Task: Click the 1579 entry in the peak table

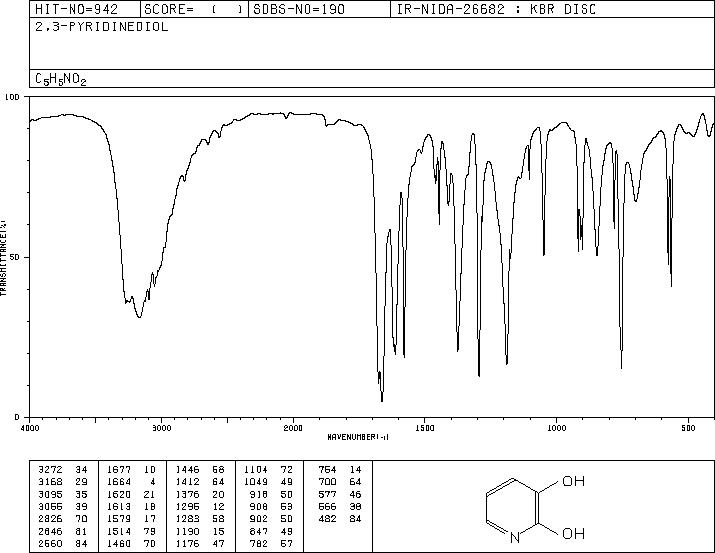Action: coord(119,519)
